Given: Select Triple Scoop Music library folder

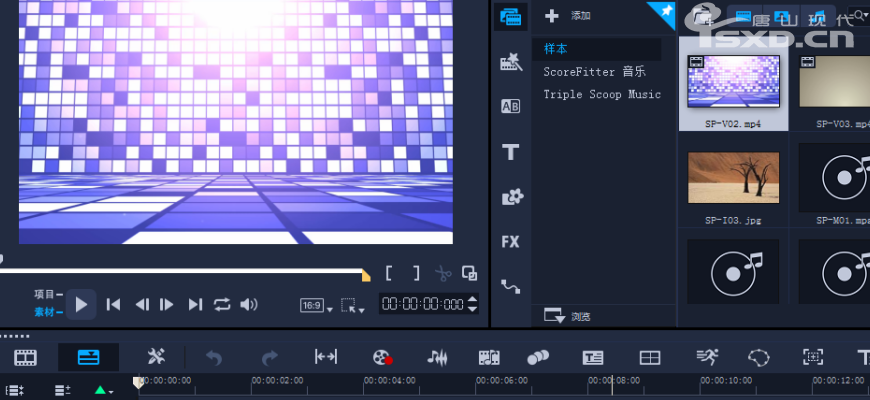Looking at the screenshot, I should [x=602, y=94].
